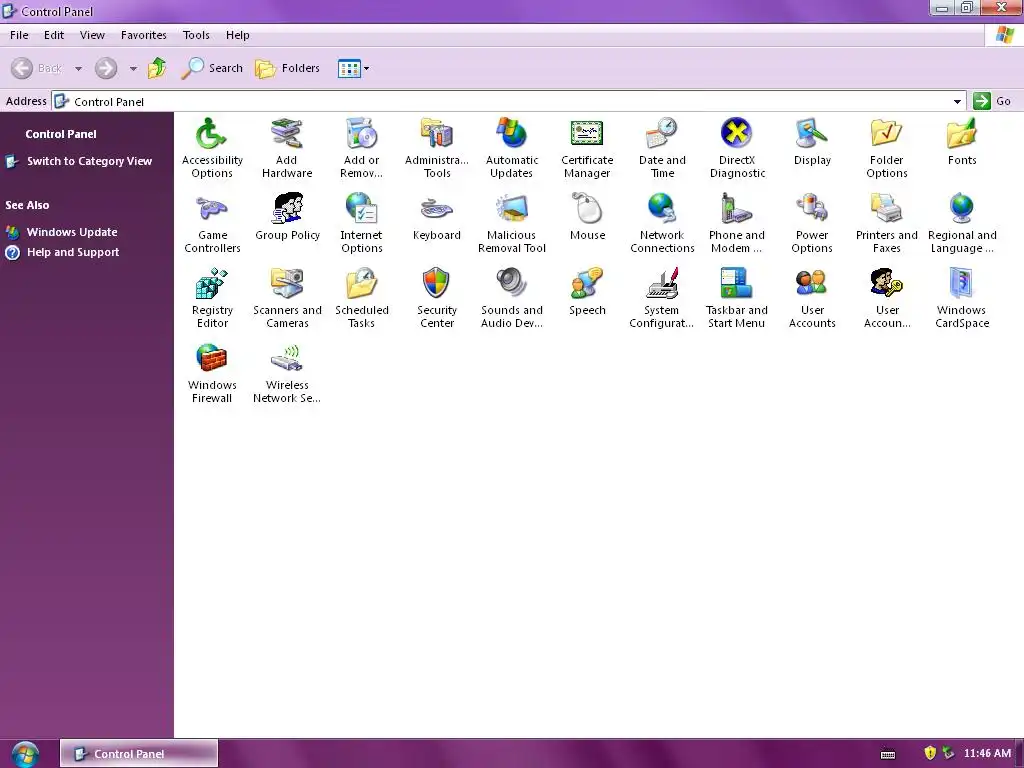Expand the Address bar dropdown

957,101
